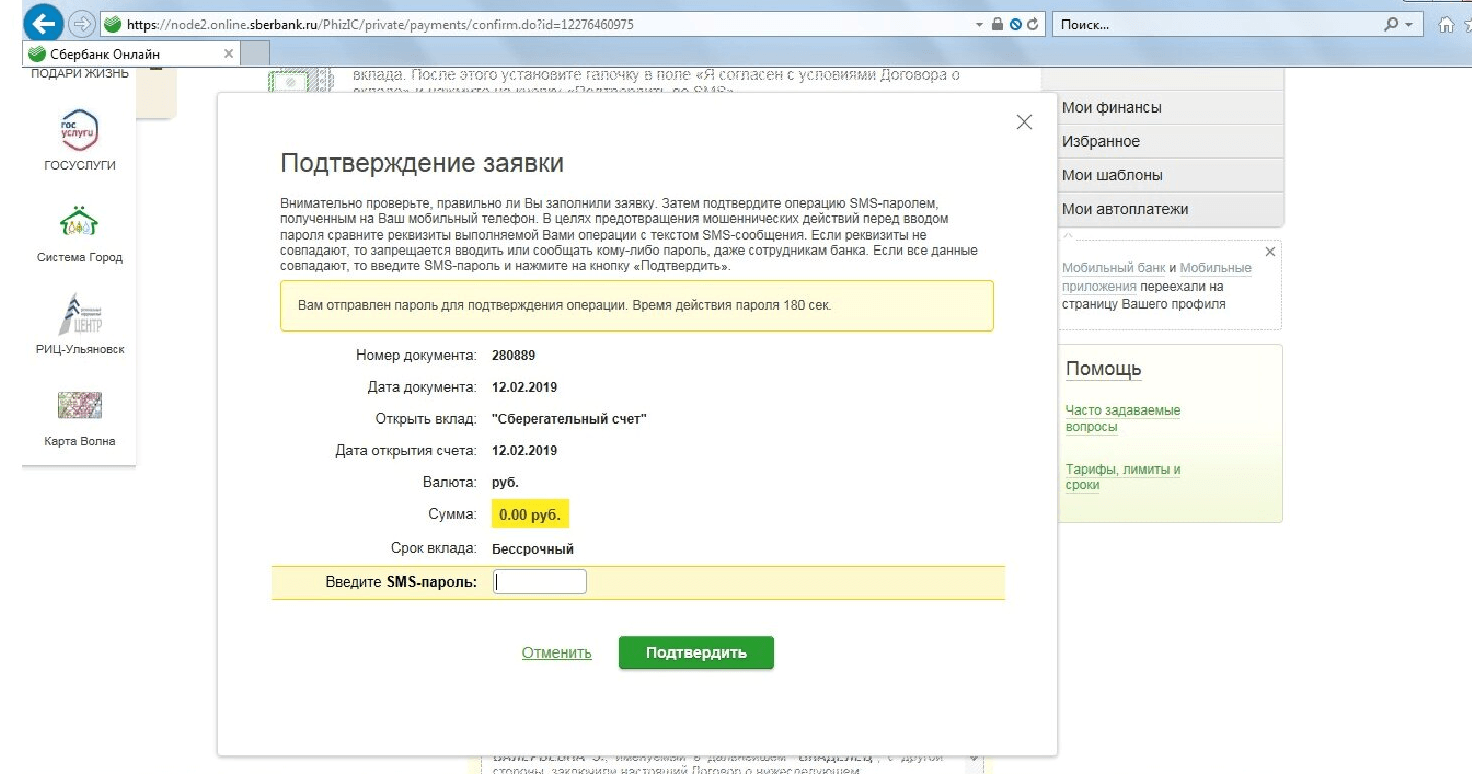Viewport: 1472px width, 774px height.
Task: Click the Подтверждение заявки heading
Action: (x=421, y=163)
